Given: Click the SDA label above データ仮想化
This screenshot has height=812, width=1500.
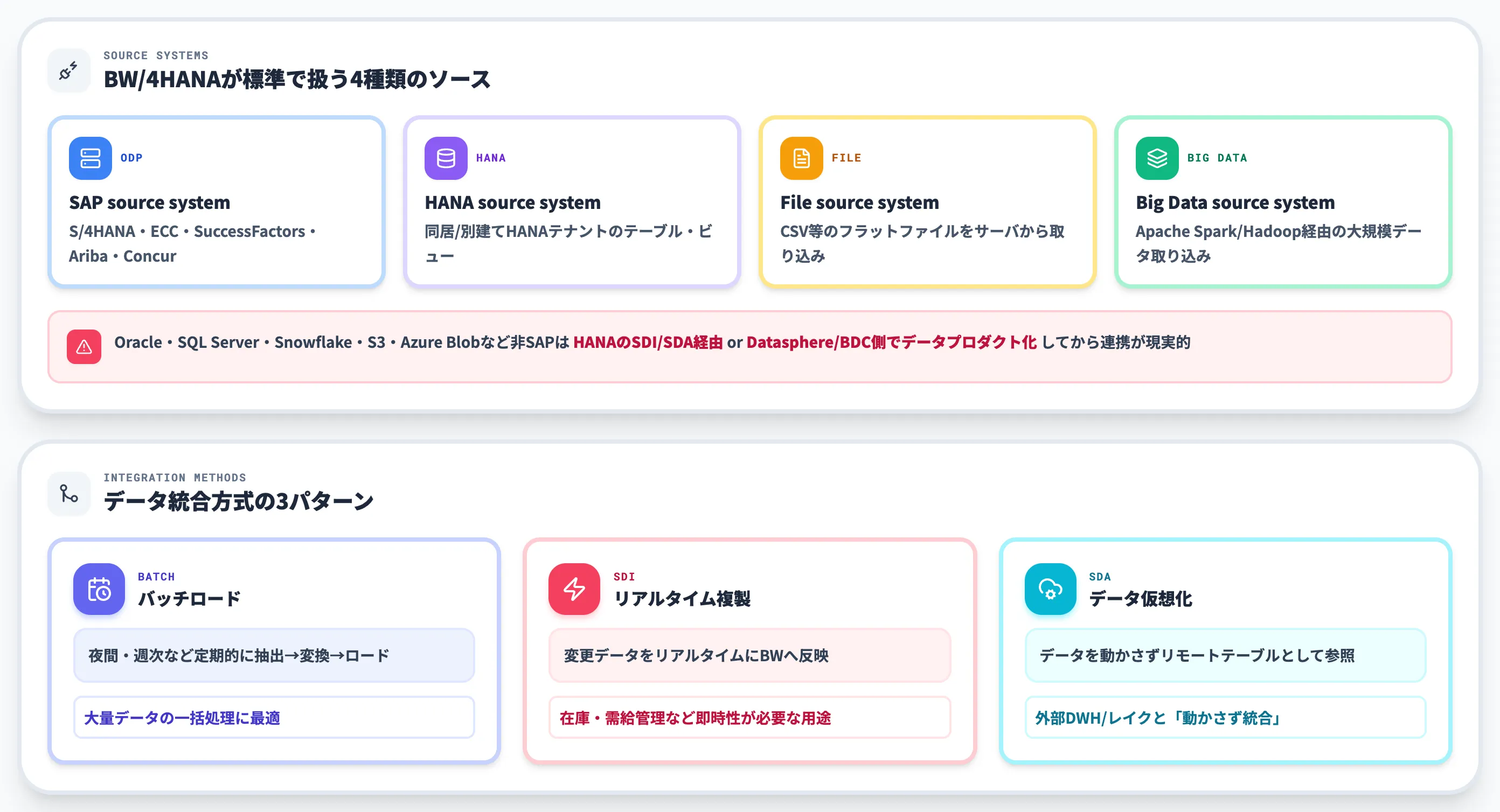Looking at the screenshot, I should tap(1100, 577).
